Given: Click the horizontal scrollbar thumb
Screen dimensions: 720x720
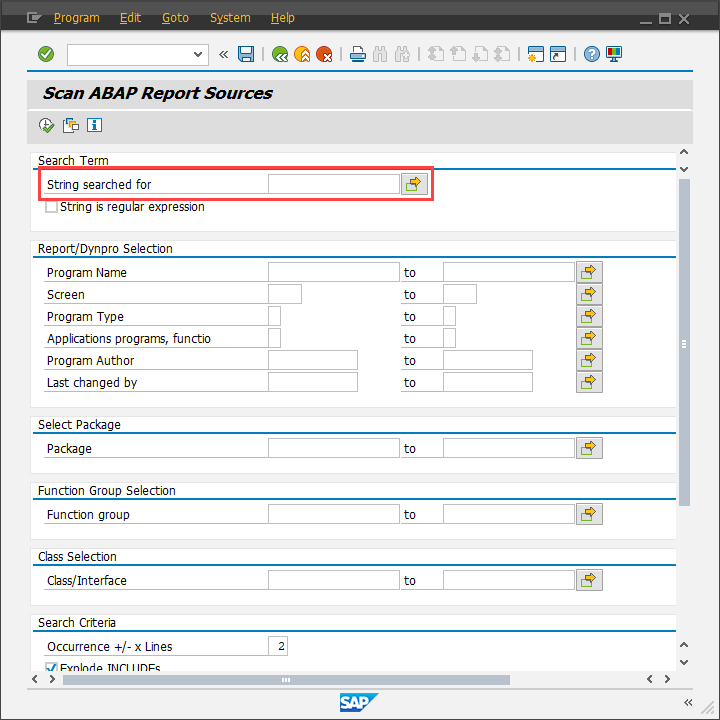Looking at the screenshot, I should 286,680.
